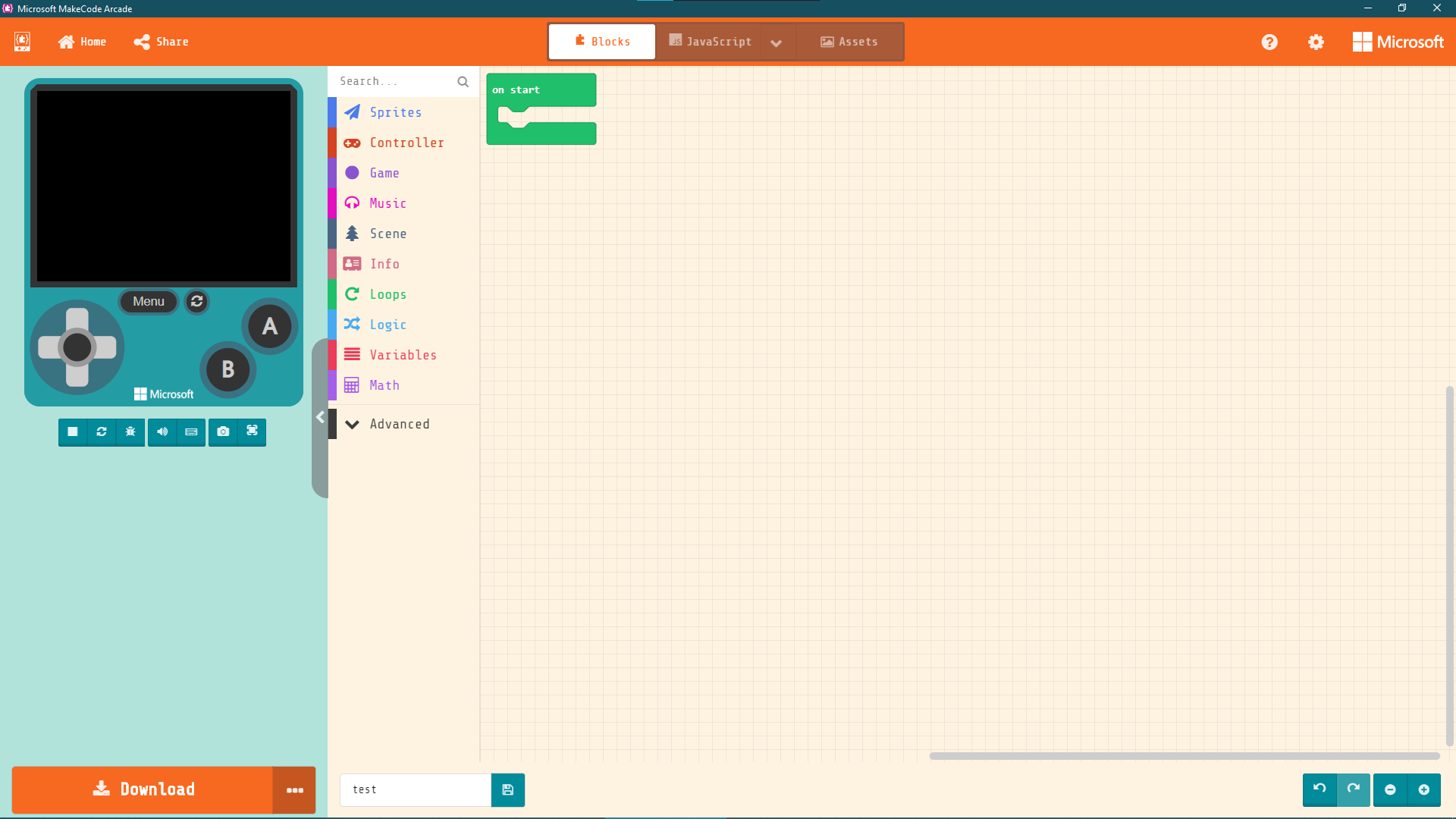Undo the last action

[x=1319, y=789]
